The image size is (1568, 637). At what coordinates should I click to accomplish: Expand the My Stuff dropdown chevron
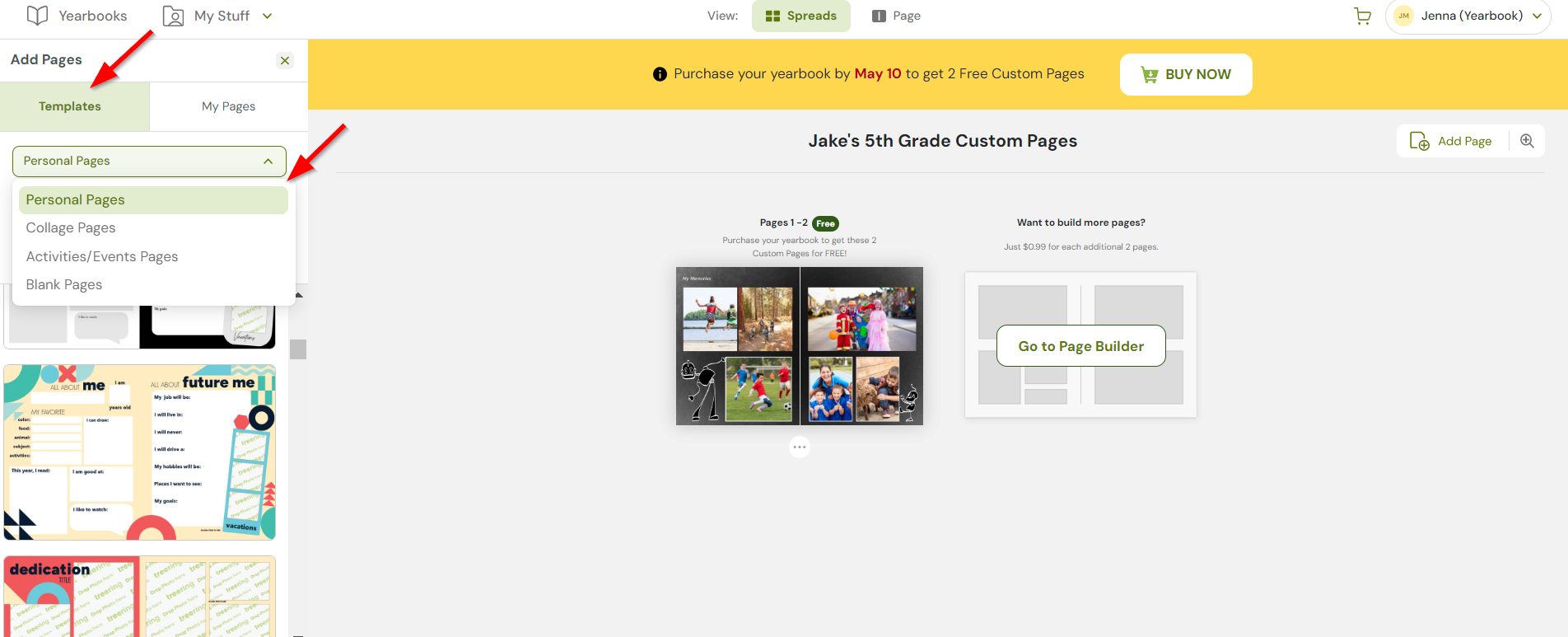pos(267,16)
